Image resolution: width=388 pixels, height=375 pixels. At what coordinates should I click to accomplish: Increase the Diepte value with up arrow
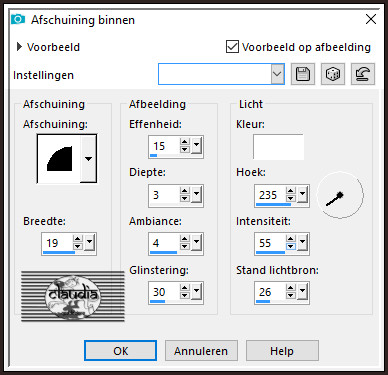click(x=184, y=190)
